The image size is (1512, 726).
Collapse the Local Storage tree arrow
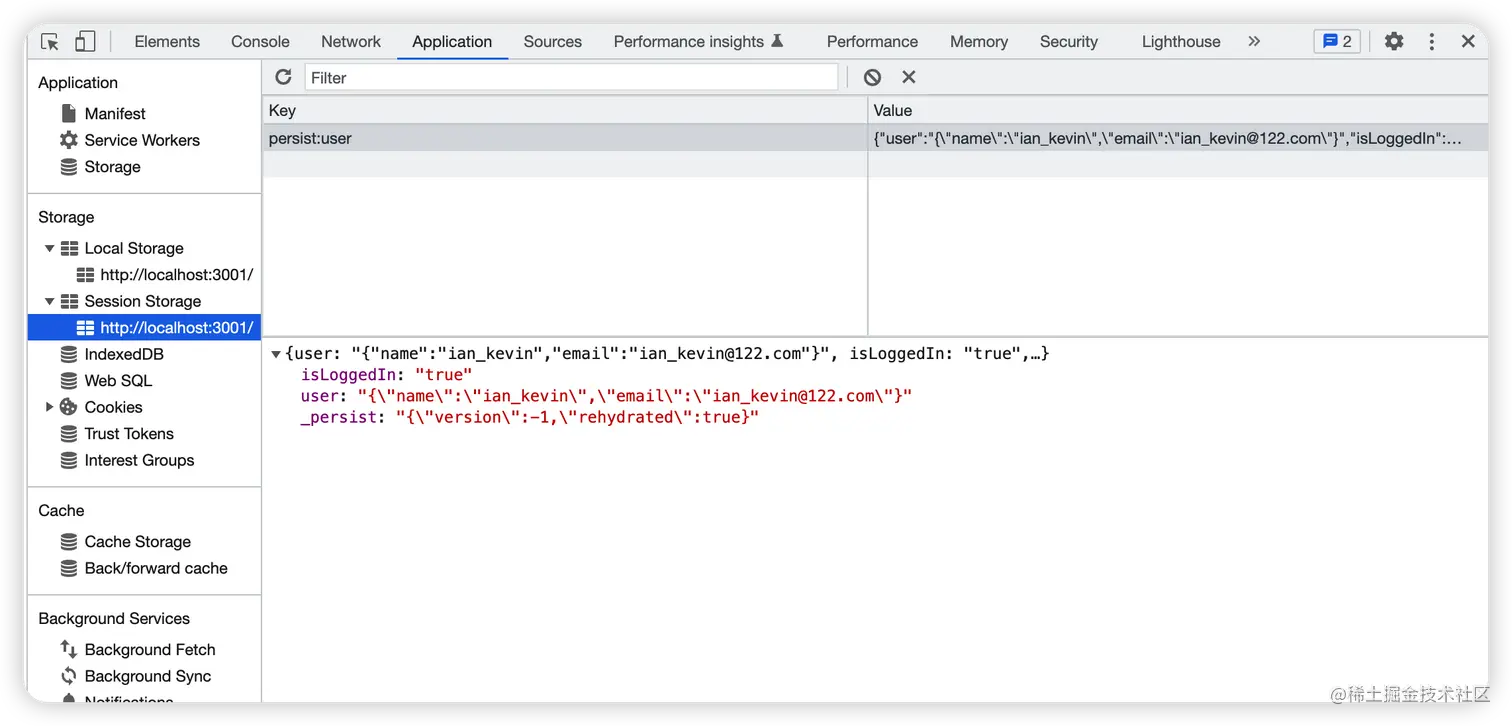tap(49, 248)
